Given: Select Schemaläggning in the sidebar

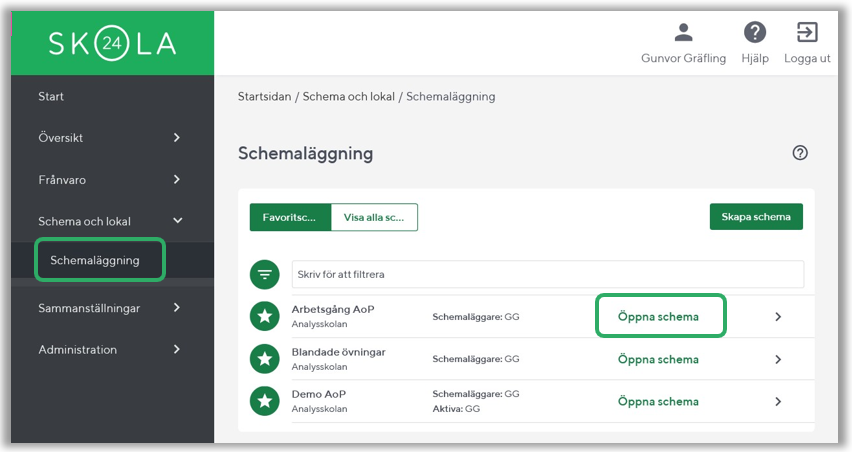Looking at the screenshot, I should [100, 260].
